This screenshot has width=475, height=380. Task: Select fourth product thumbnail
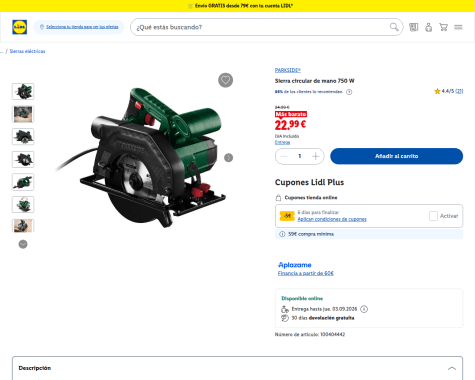tap(23, 159)
